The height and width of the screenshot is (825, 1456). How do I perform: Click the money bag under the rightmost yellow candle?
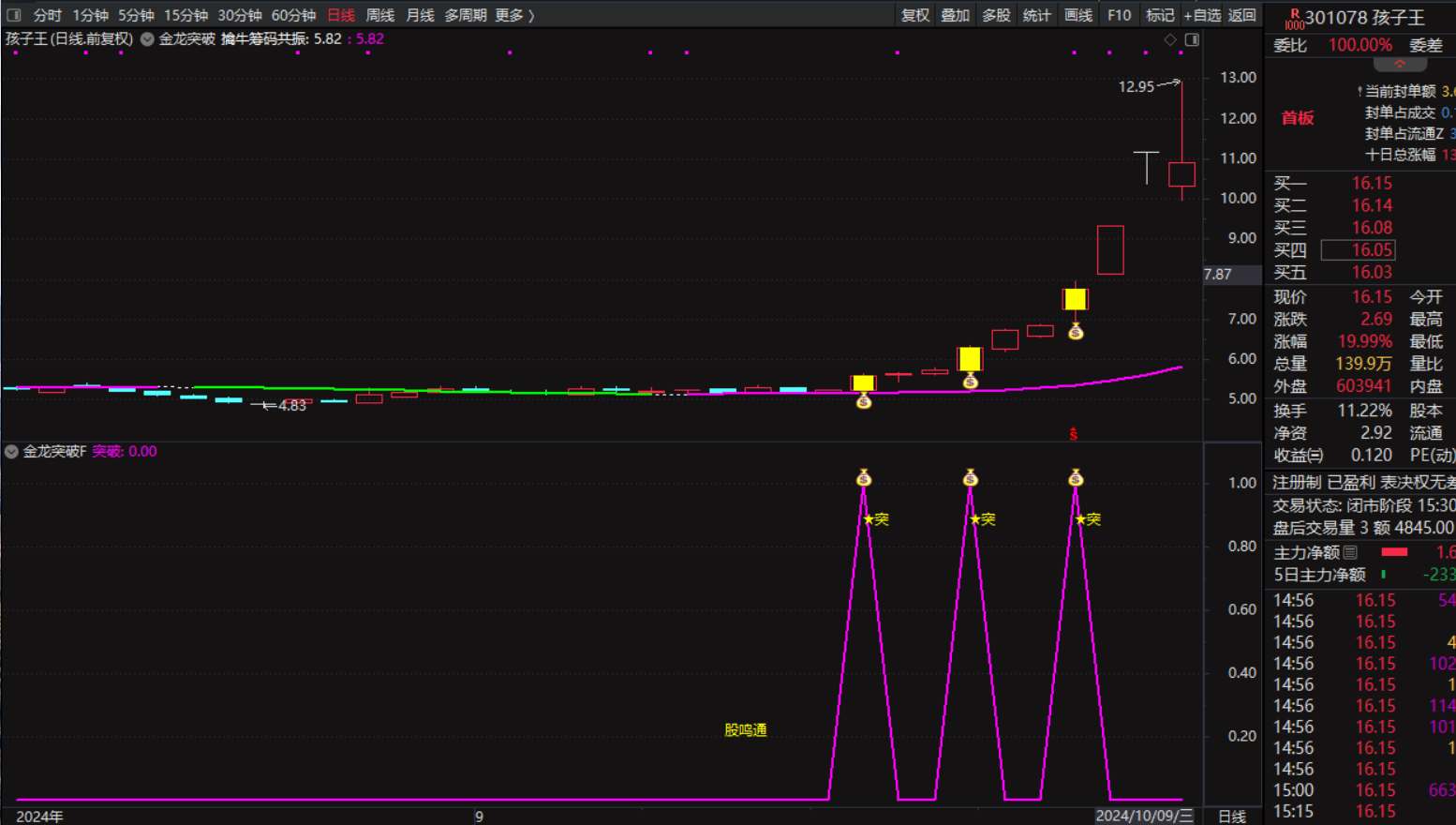(1076, 331)
